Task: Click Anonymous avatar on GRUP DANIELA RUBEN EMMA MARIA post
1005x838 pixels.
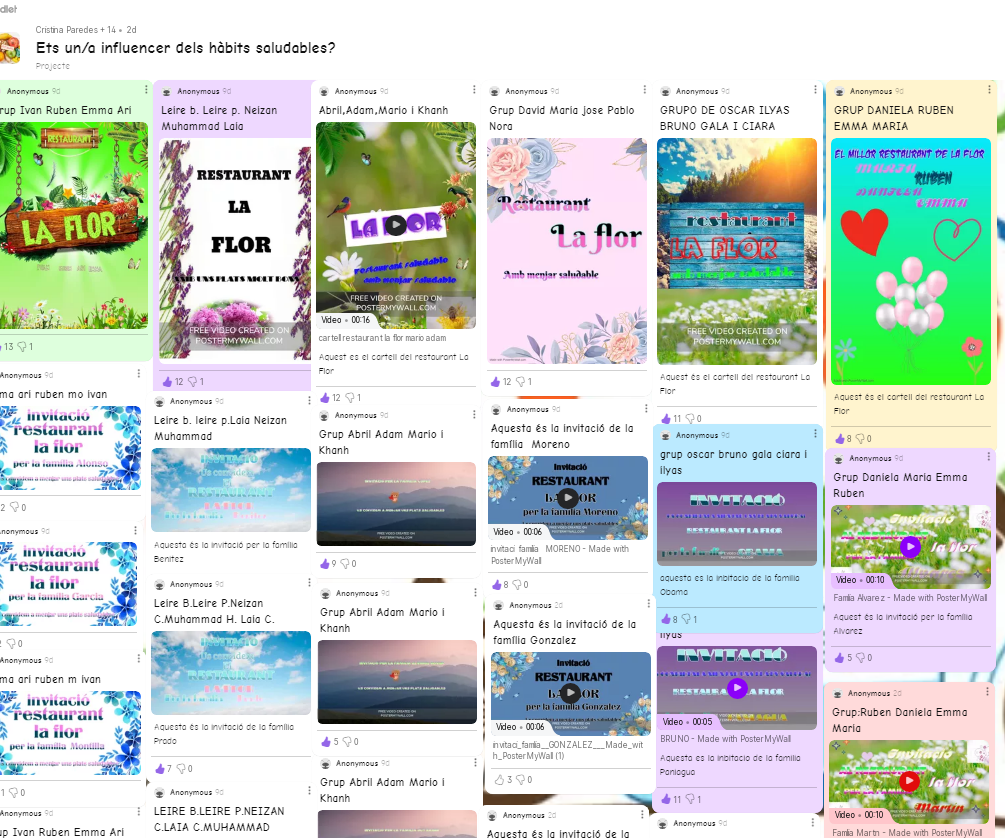Action: point(840,92)
